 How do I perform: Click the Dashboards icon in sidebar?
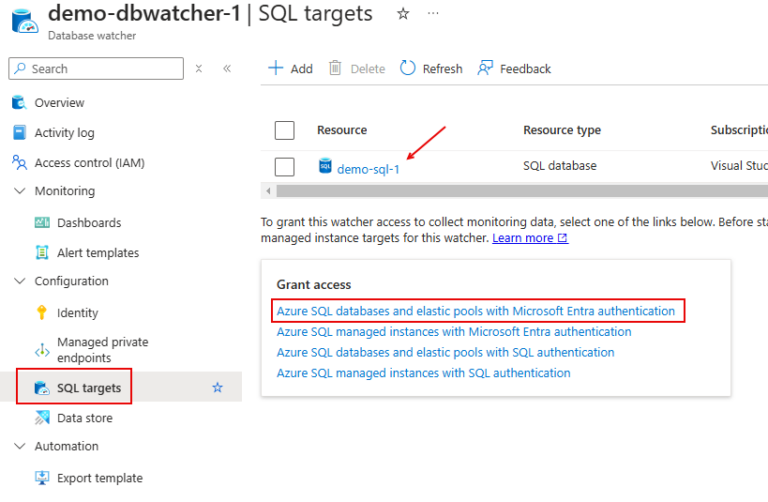[42, 223]
